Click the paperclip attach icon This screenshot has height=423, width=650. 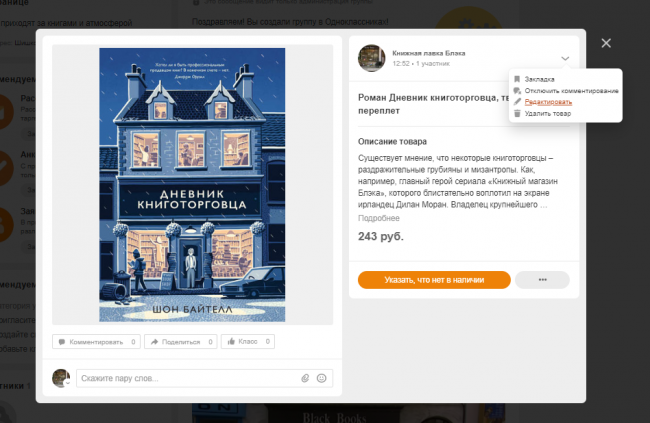point(305,378)
